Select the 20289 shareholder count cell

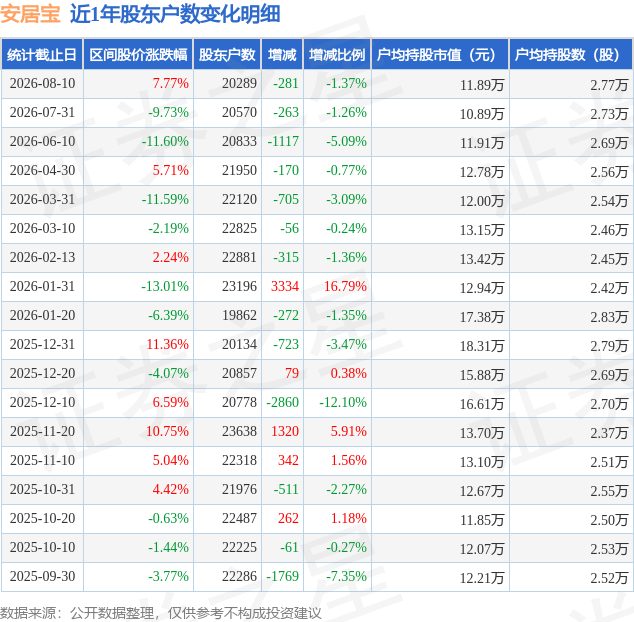239,84
